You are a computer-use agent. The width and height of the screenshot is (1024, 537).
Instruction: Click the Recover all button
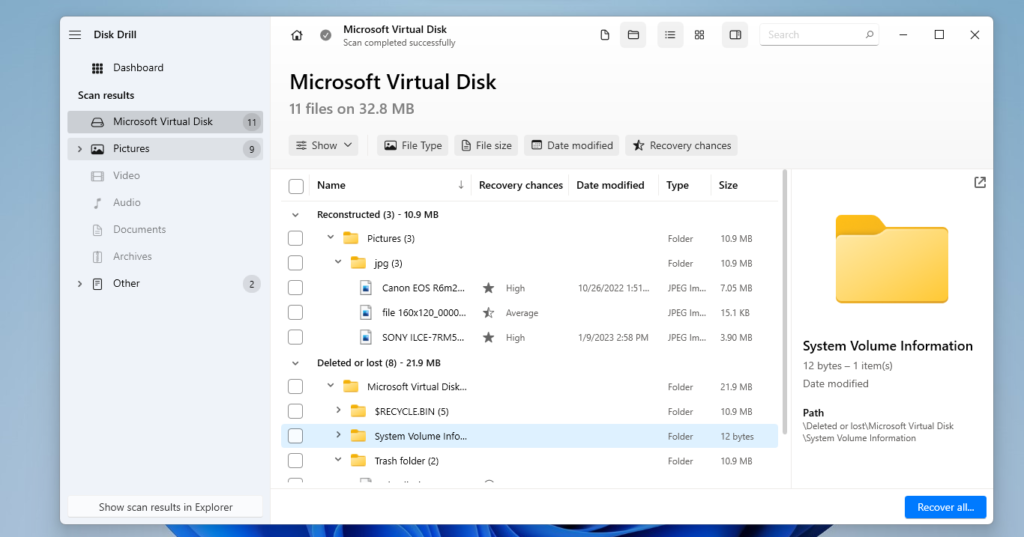[x=945, y=507]
